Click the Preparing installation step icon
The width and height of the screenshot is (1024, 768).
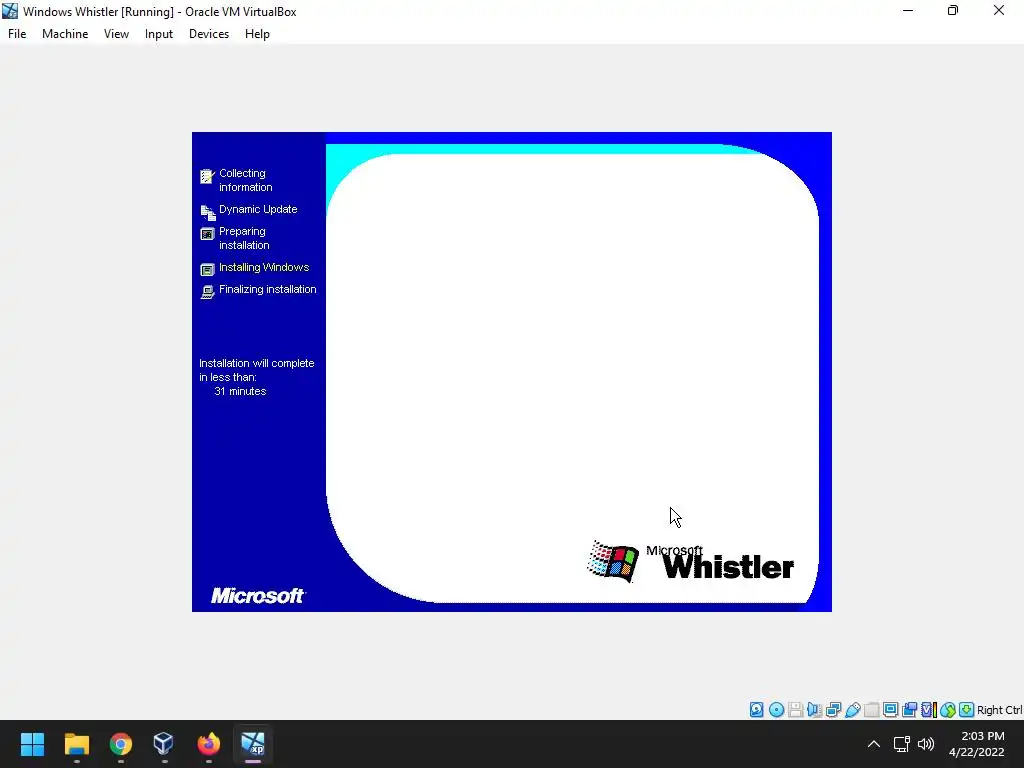207,234
